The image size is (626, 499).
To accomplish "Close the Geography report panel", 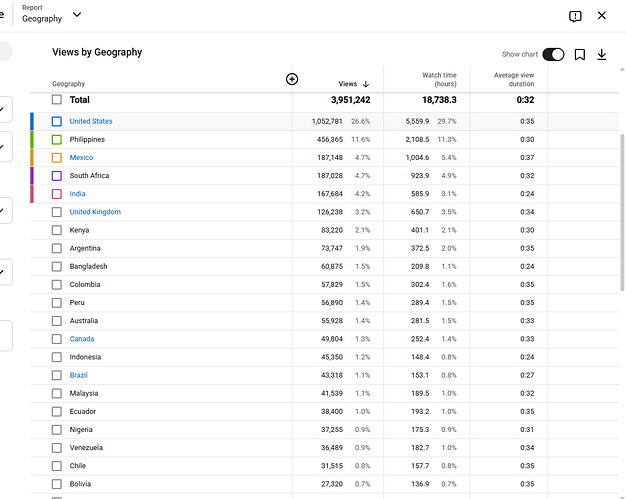I will click(602, 16).
